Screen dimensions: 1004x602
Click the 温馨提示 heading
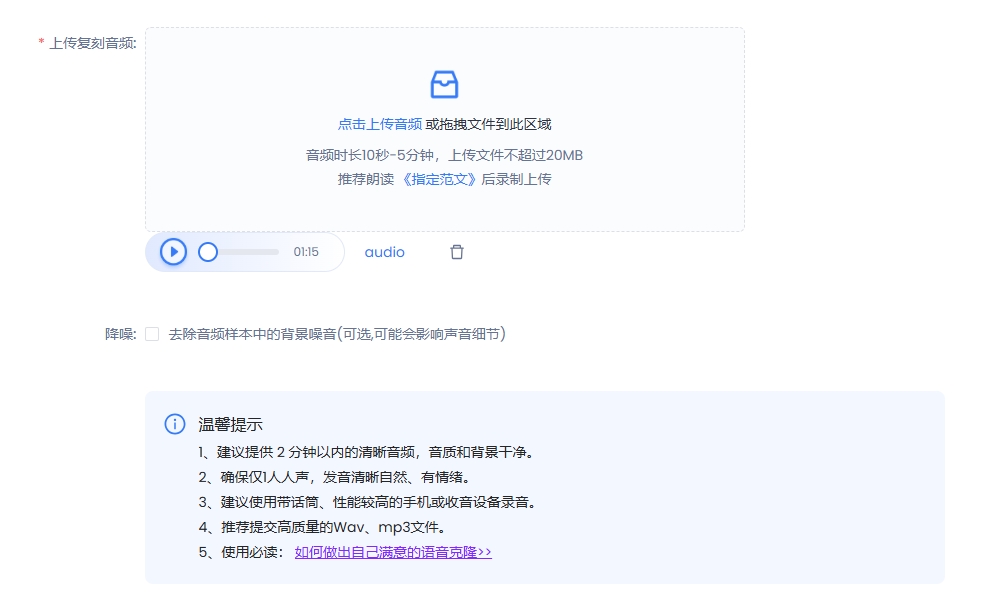coord(230,424)
